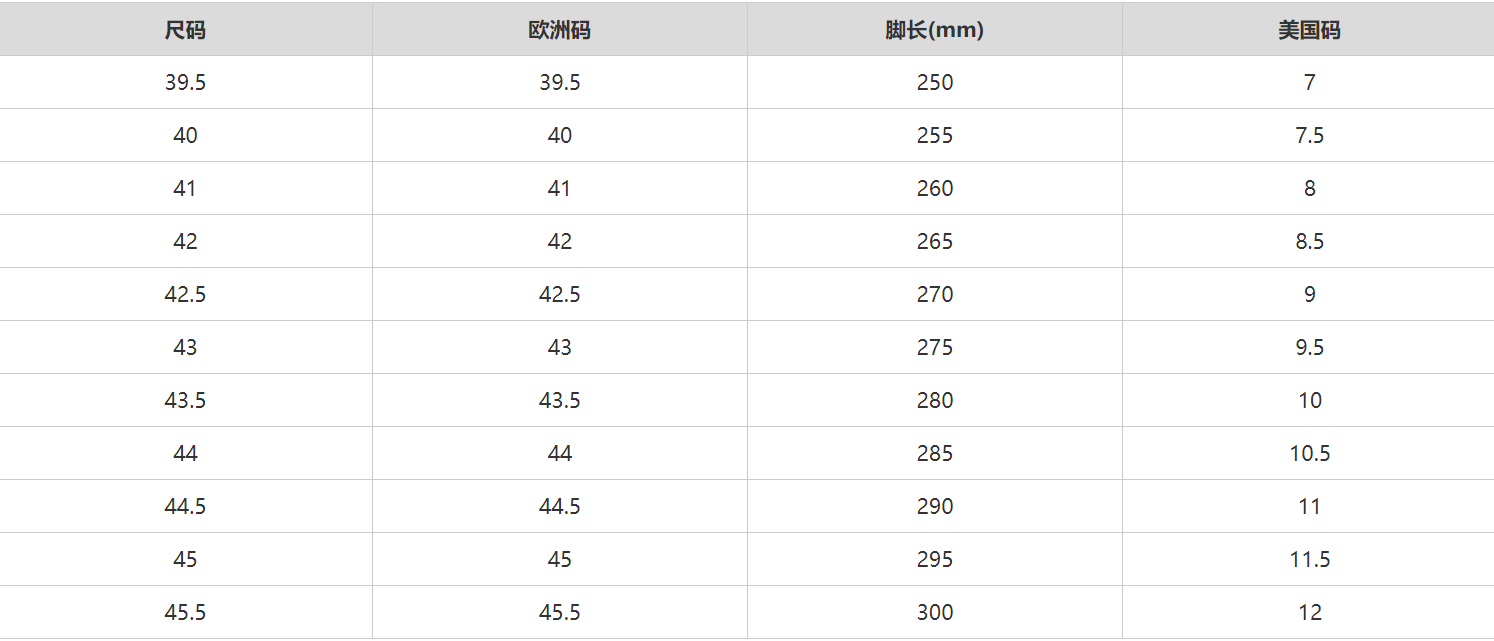Click the 尺码 column header
This screenshot has height=641, width=1494.
pos(185,30)
